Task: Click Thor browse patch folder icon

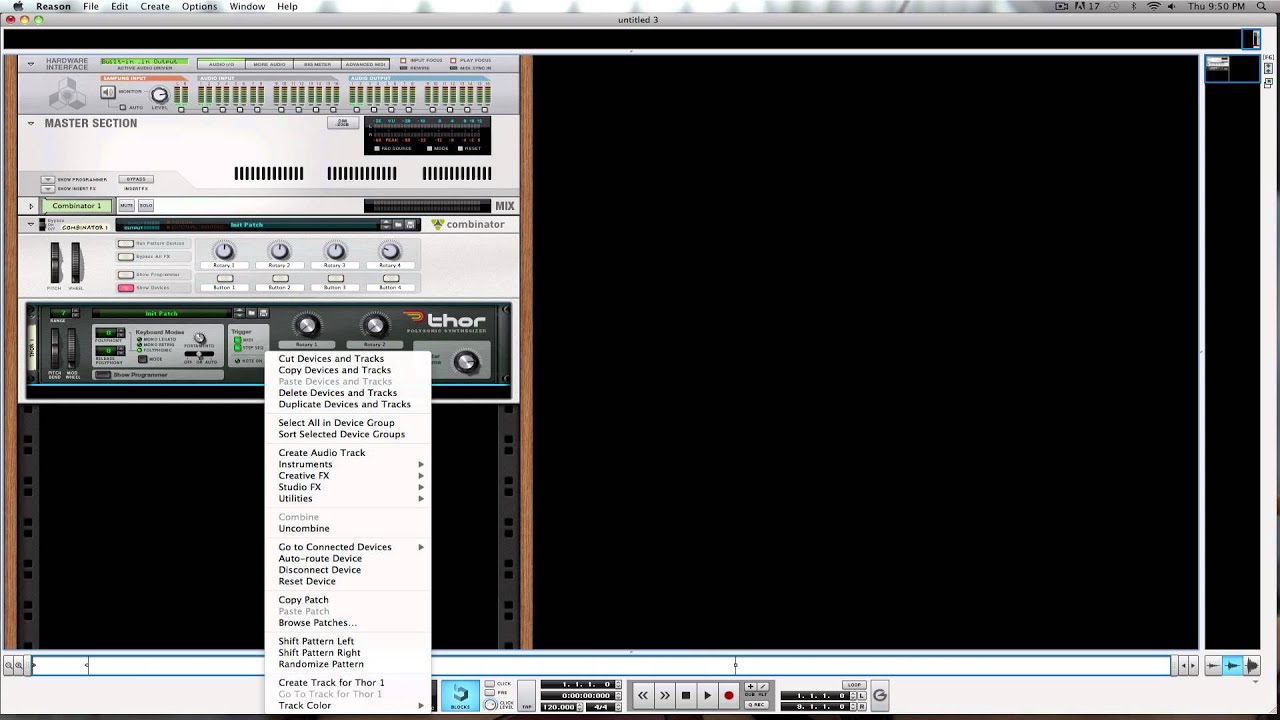Action: pos(252,313)
